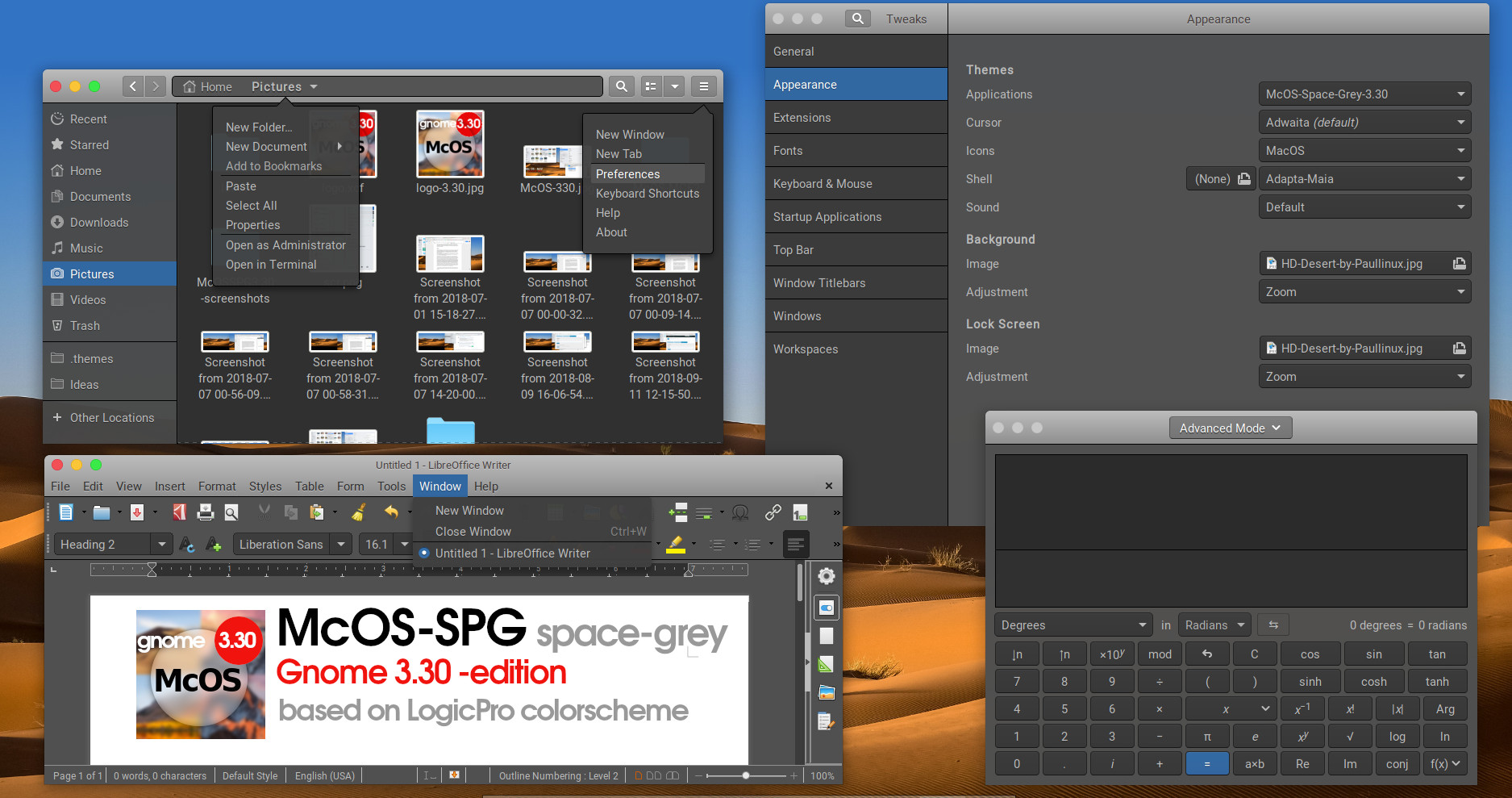The height and width of the screenshot is (798, 1512).
Task: Open the Applications theme dropdown in Tweaks
Action: coord(1364,94)
